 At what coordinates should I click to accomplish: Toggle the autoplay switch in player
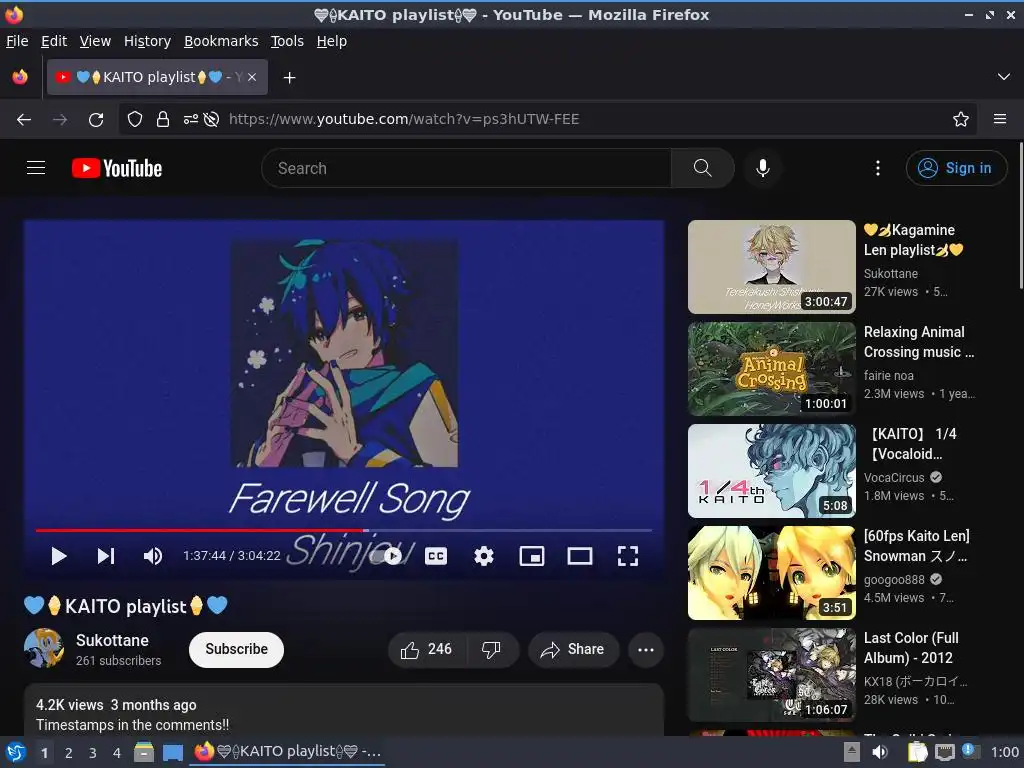point(386,556)
